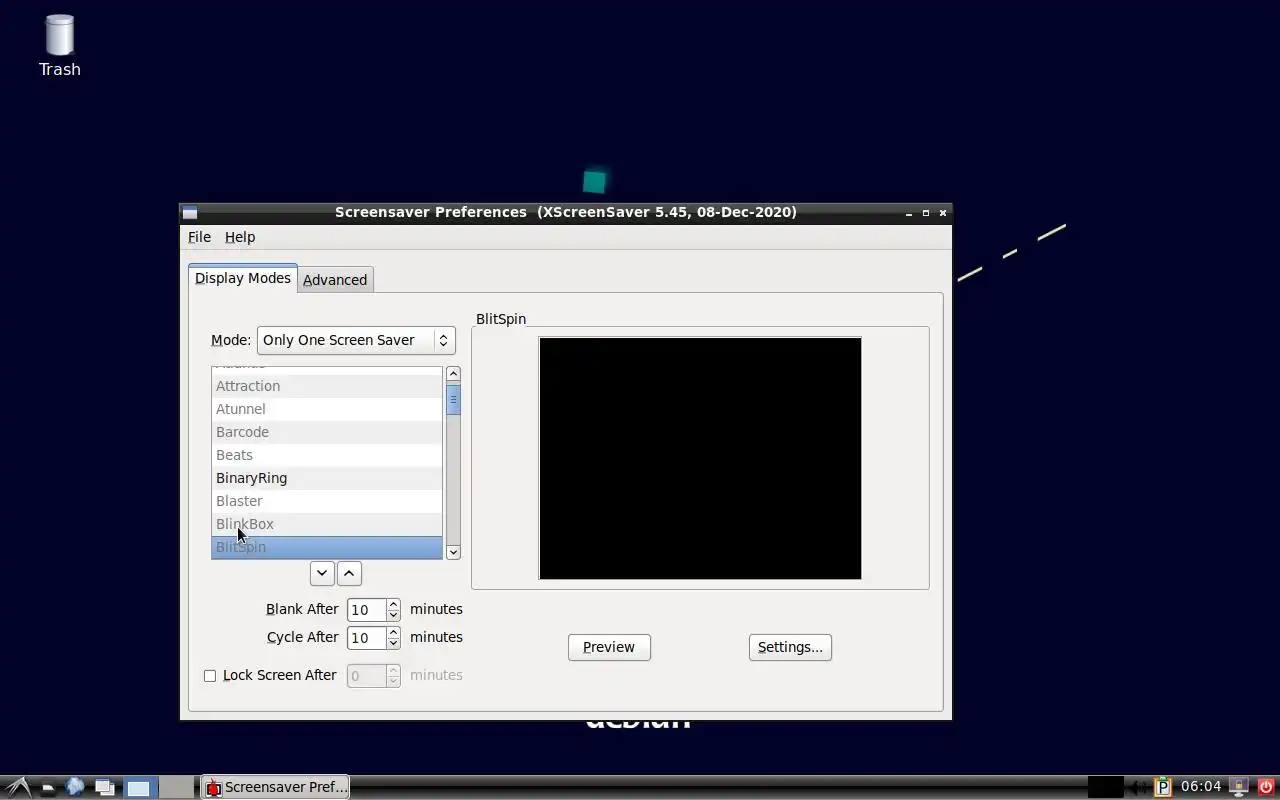
Task: Select the highlighted BlitSpin row
Action: pyautogui.click(x=327, y=547)
